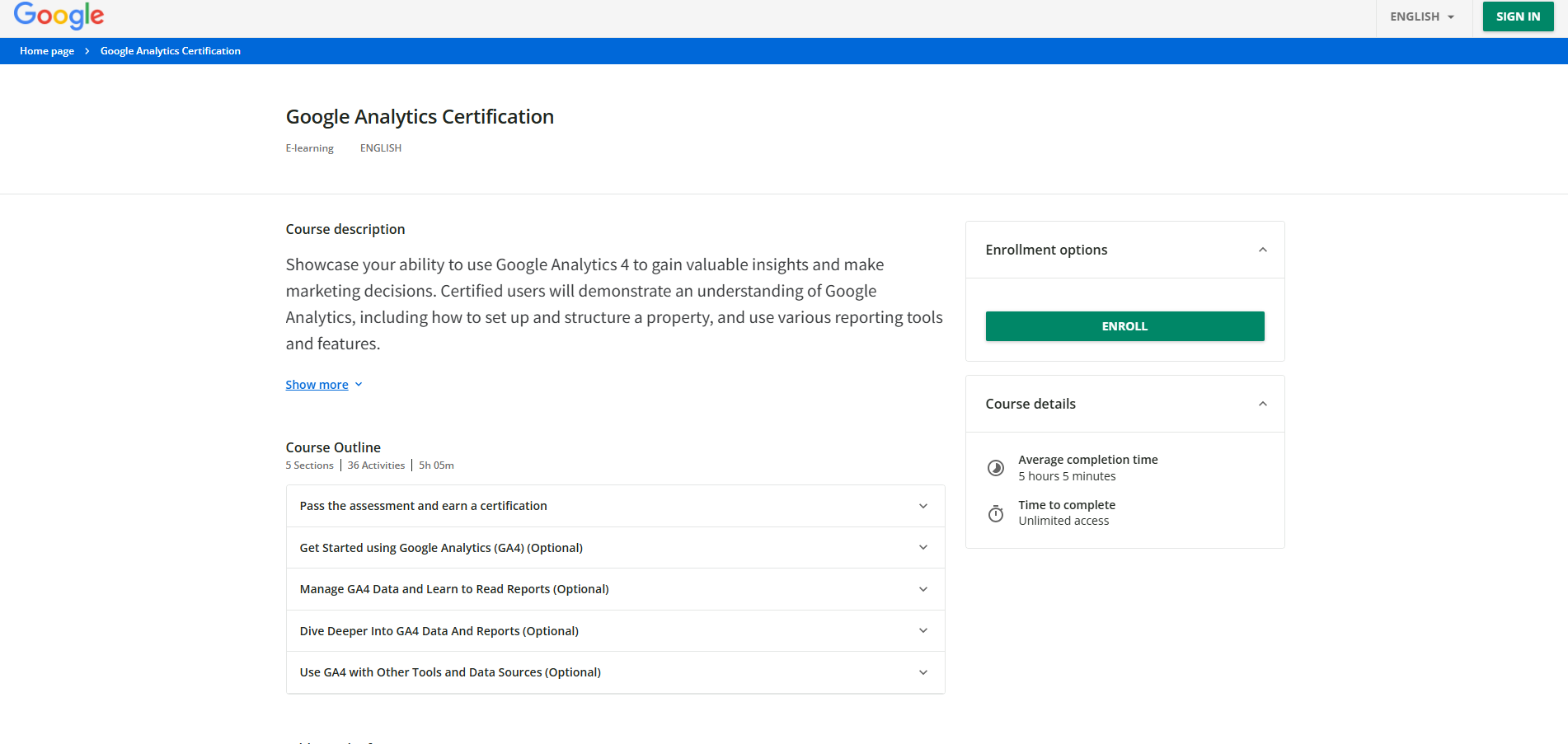Collapse the Enrollment options panel

pos(1262,250)
